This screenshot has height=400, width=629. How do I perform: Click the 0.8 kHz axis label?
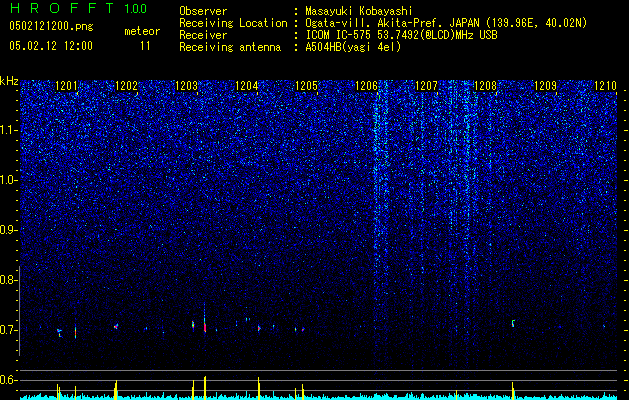click(9, 280)
